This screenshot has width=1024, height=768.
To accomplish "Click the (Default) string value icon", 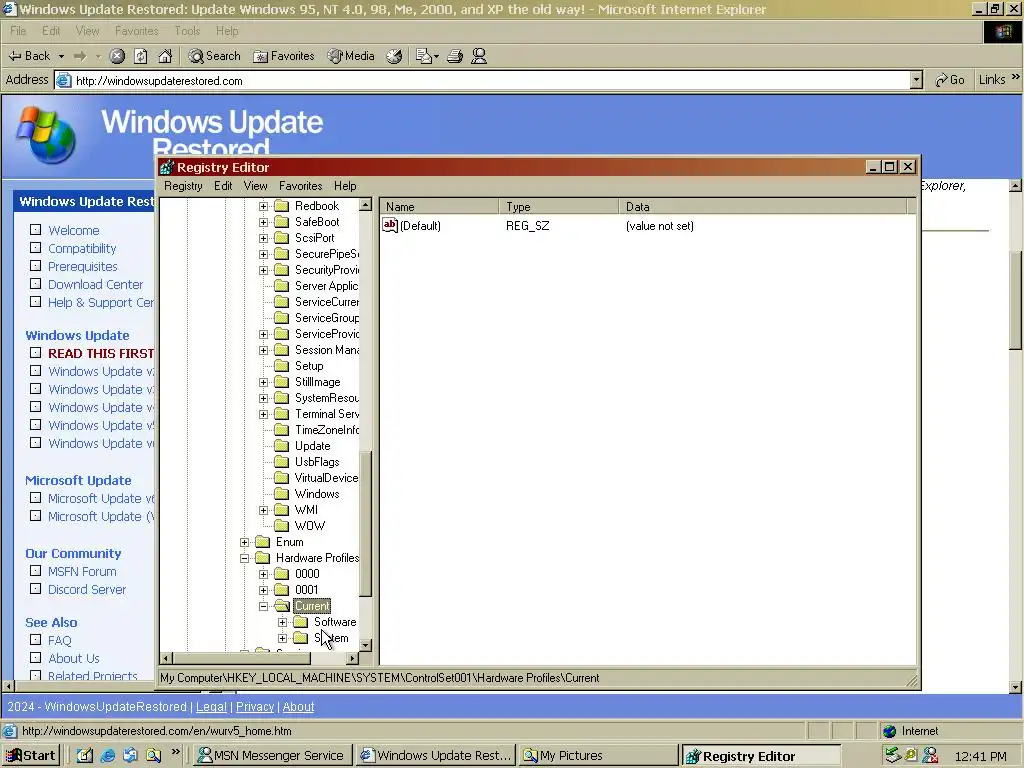I will tap(390, 225).
